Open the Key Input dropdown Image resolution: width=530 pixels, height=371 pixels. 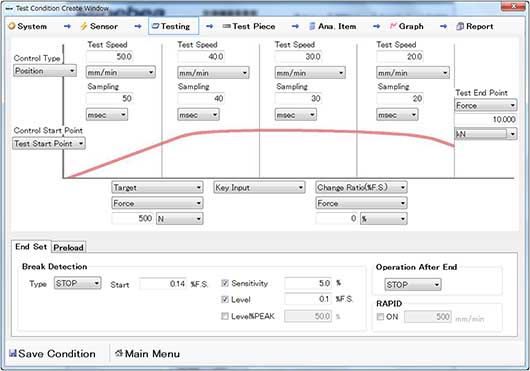pos(259,188)
